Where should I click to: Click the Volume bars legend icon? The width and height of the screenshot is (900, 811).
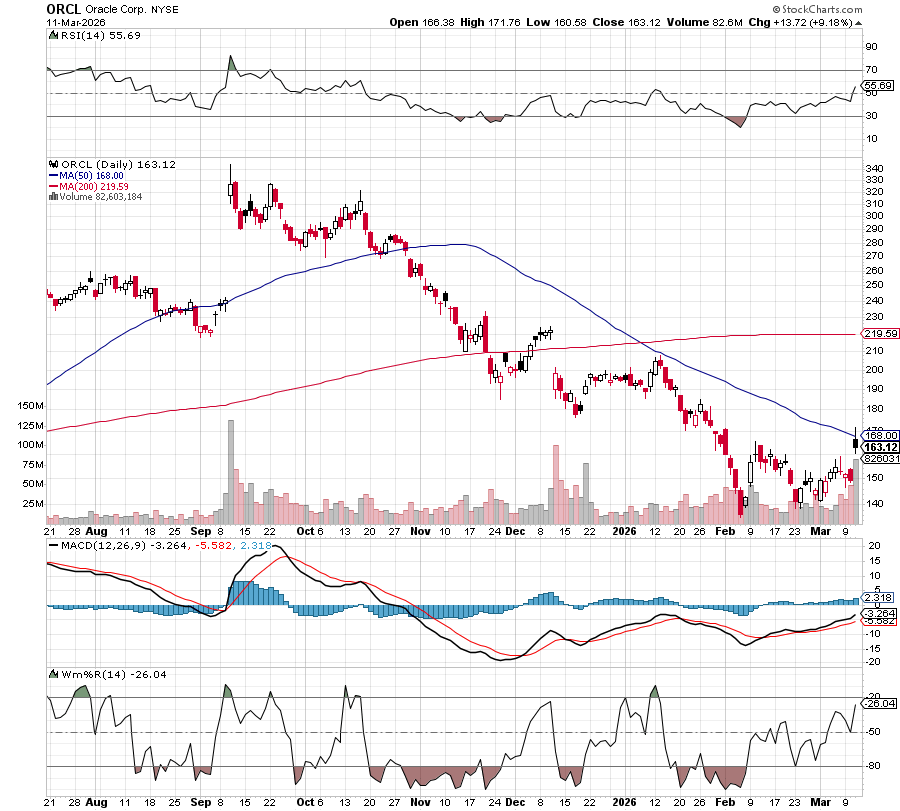tap(53, 197)
